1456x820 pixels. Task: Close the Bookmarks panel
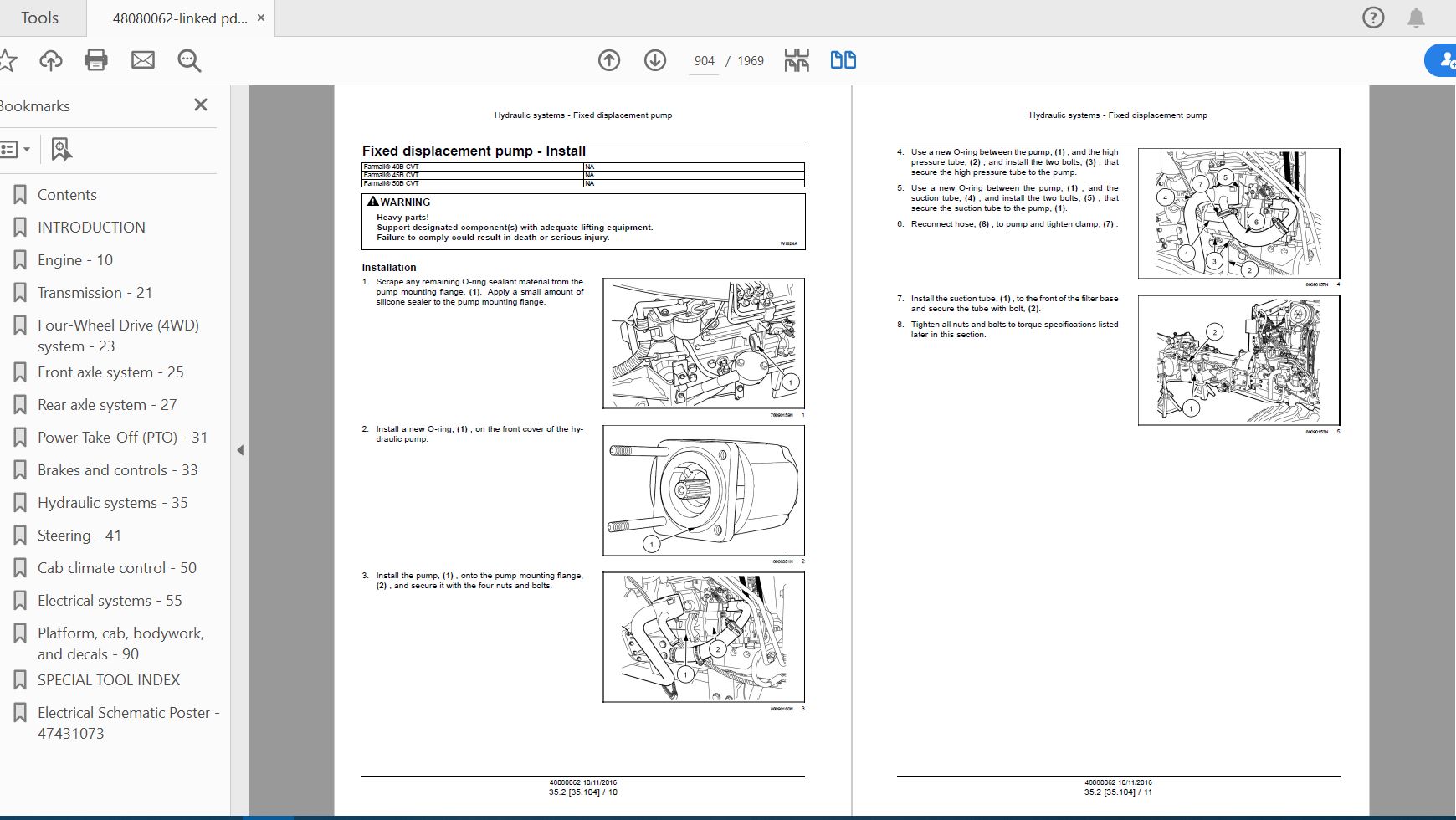click(201, 105)
